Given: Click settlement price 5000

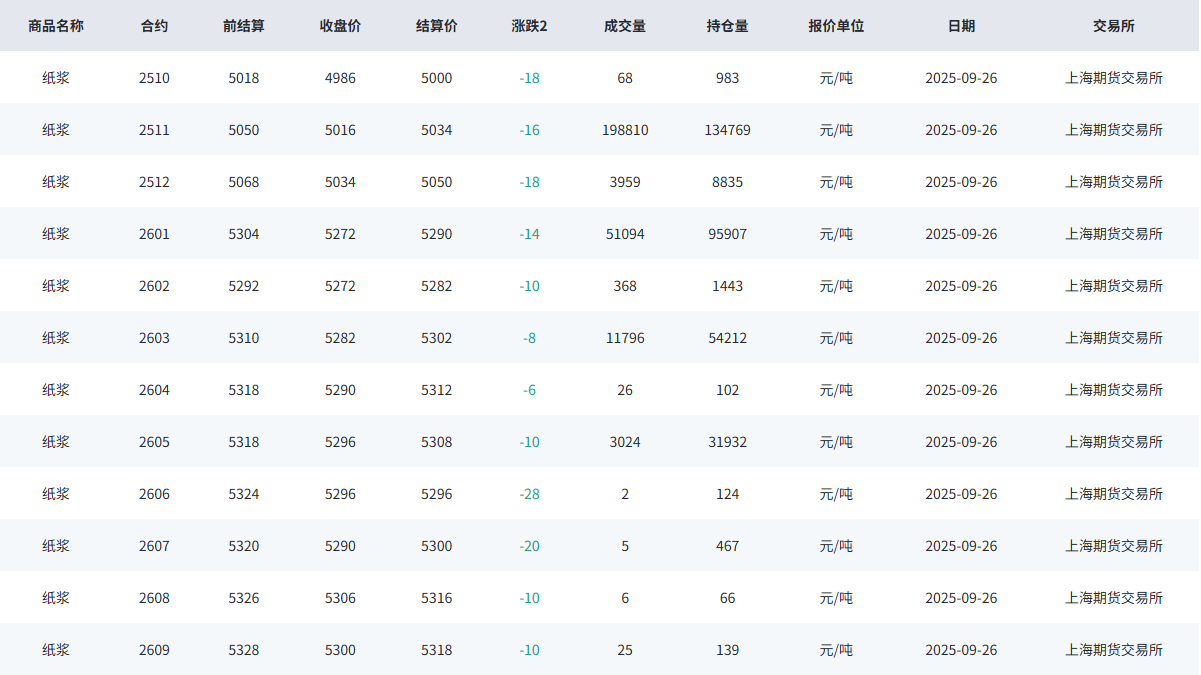Looking at the screenshot, I should tap(436, 78).
